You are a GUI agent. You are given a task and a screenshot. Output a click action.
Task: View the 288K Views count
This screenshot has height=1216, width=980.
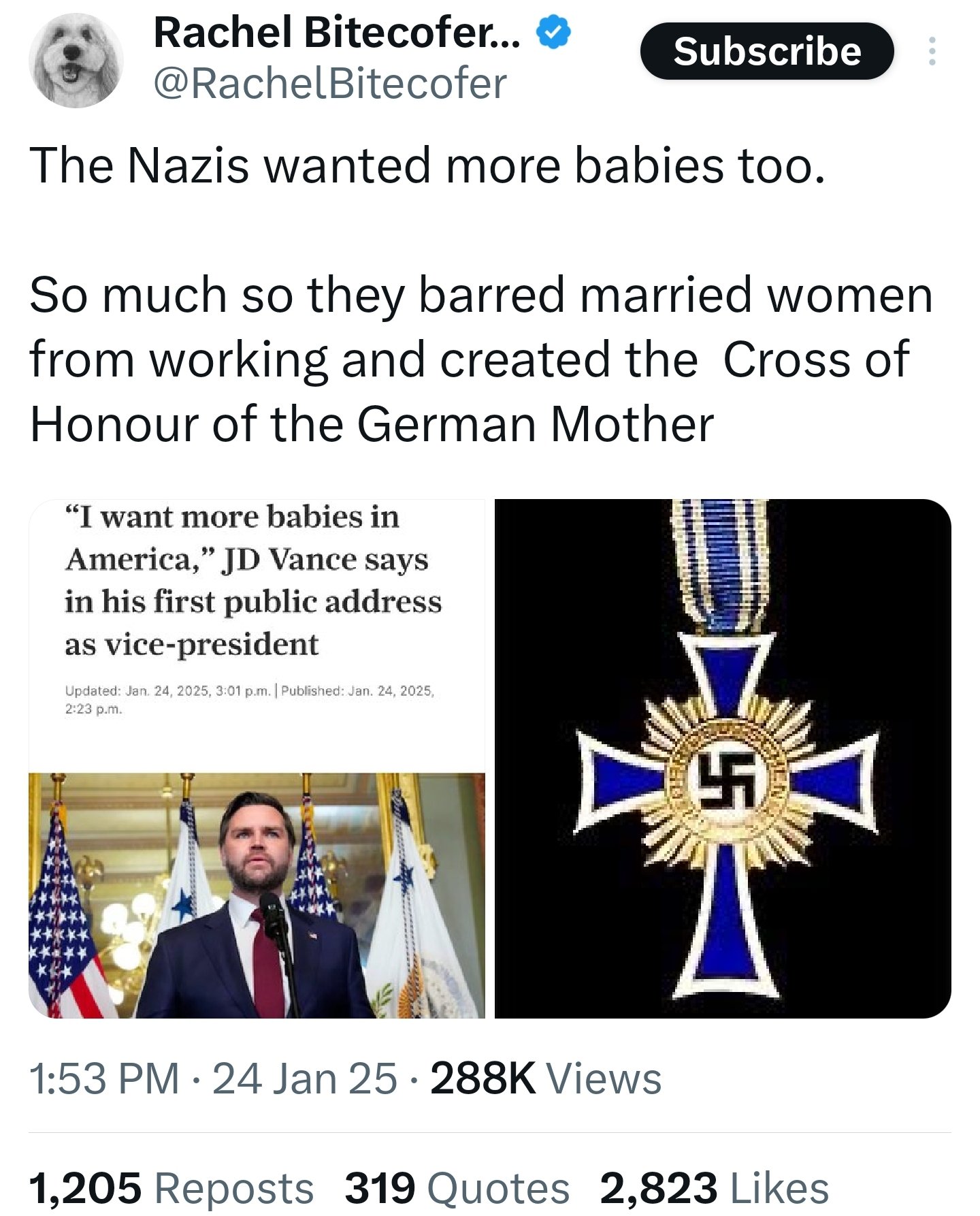coord(545,1078)
